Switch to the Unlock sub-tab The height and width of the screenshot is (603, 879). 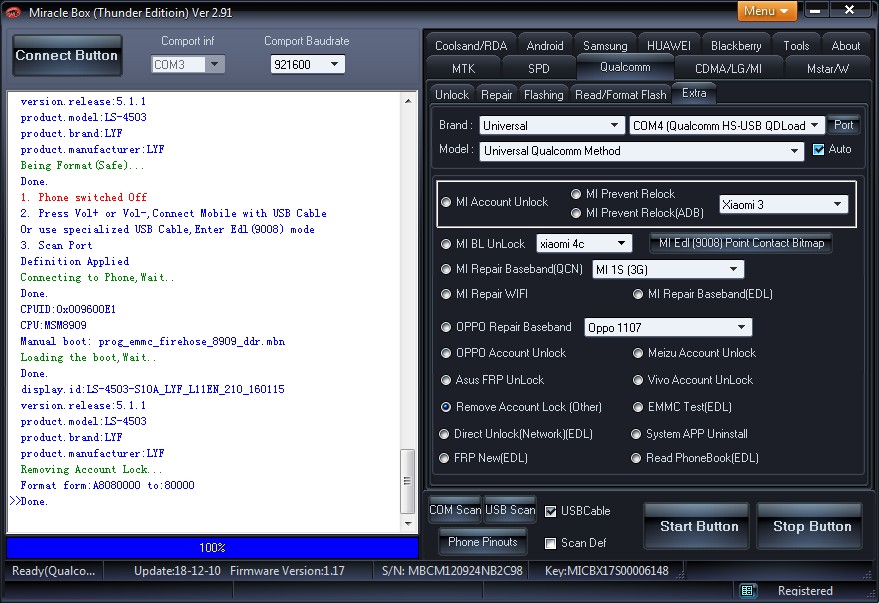point(452,95)
